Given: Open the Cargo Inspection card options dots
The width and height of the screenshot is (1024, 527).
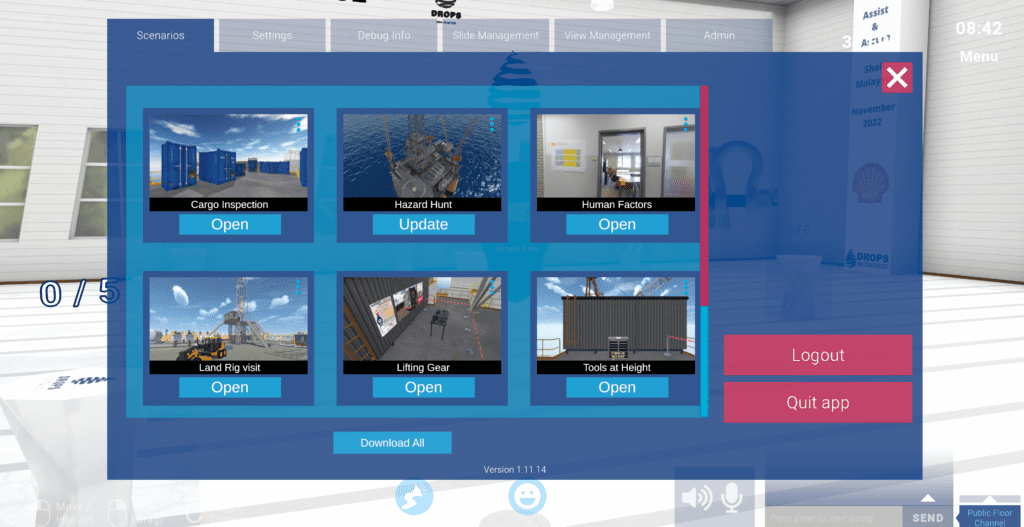Looking at the screenshot, I should (x=299, y=125).
